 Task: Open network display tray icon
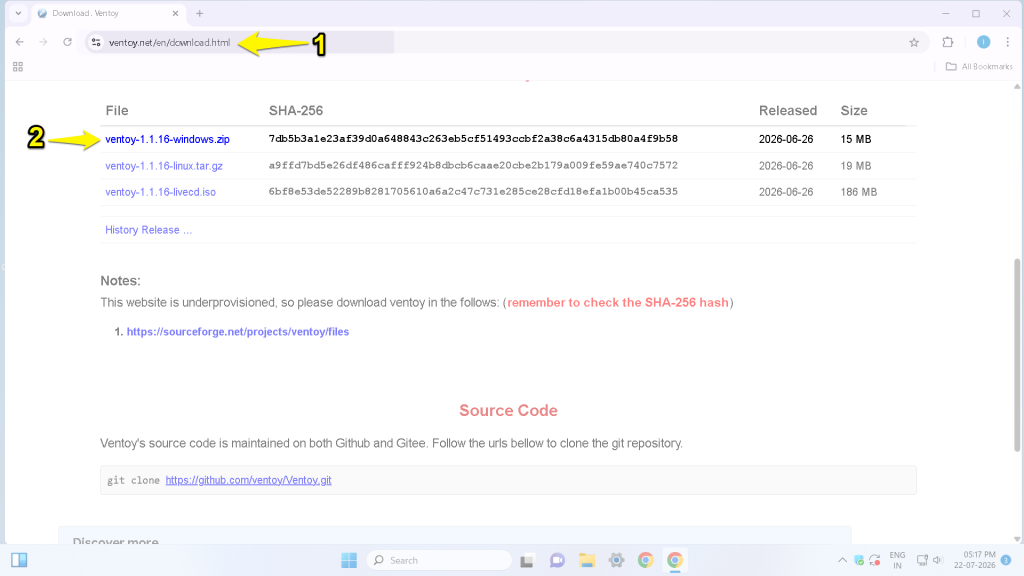point(922,560)
